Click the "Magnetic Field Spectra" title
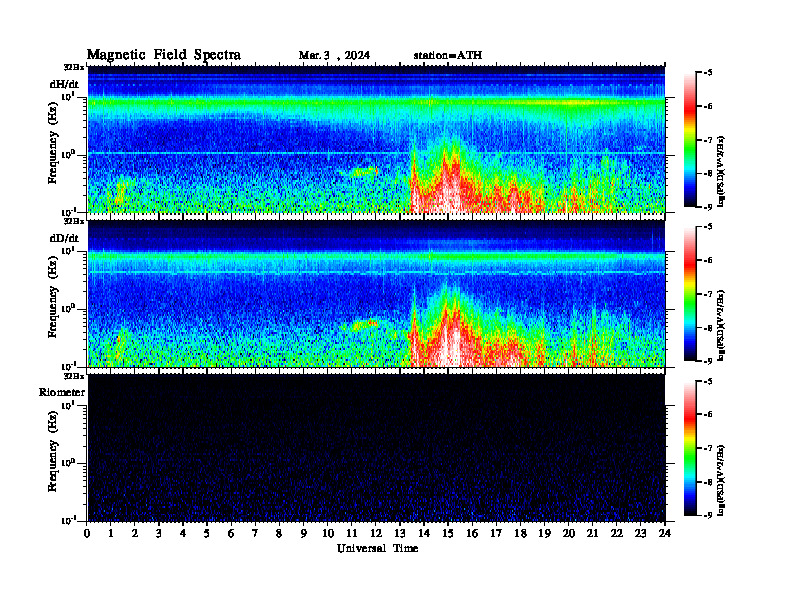Screen dimensions: 792x612 (164, 55)
